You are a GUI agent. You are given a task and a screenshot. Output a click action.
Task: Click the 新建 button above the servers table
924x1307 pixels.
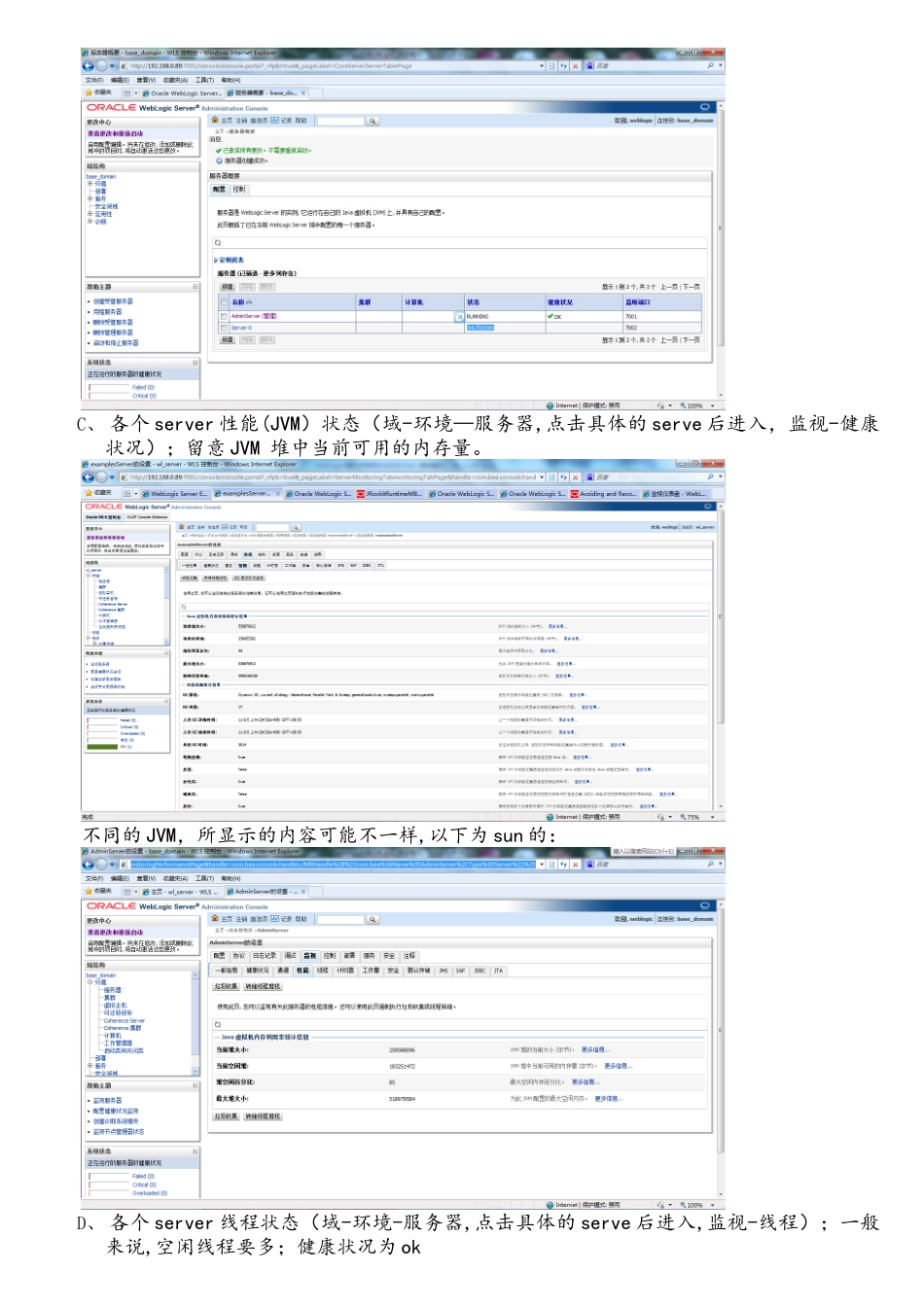[227, 287]
